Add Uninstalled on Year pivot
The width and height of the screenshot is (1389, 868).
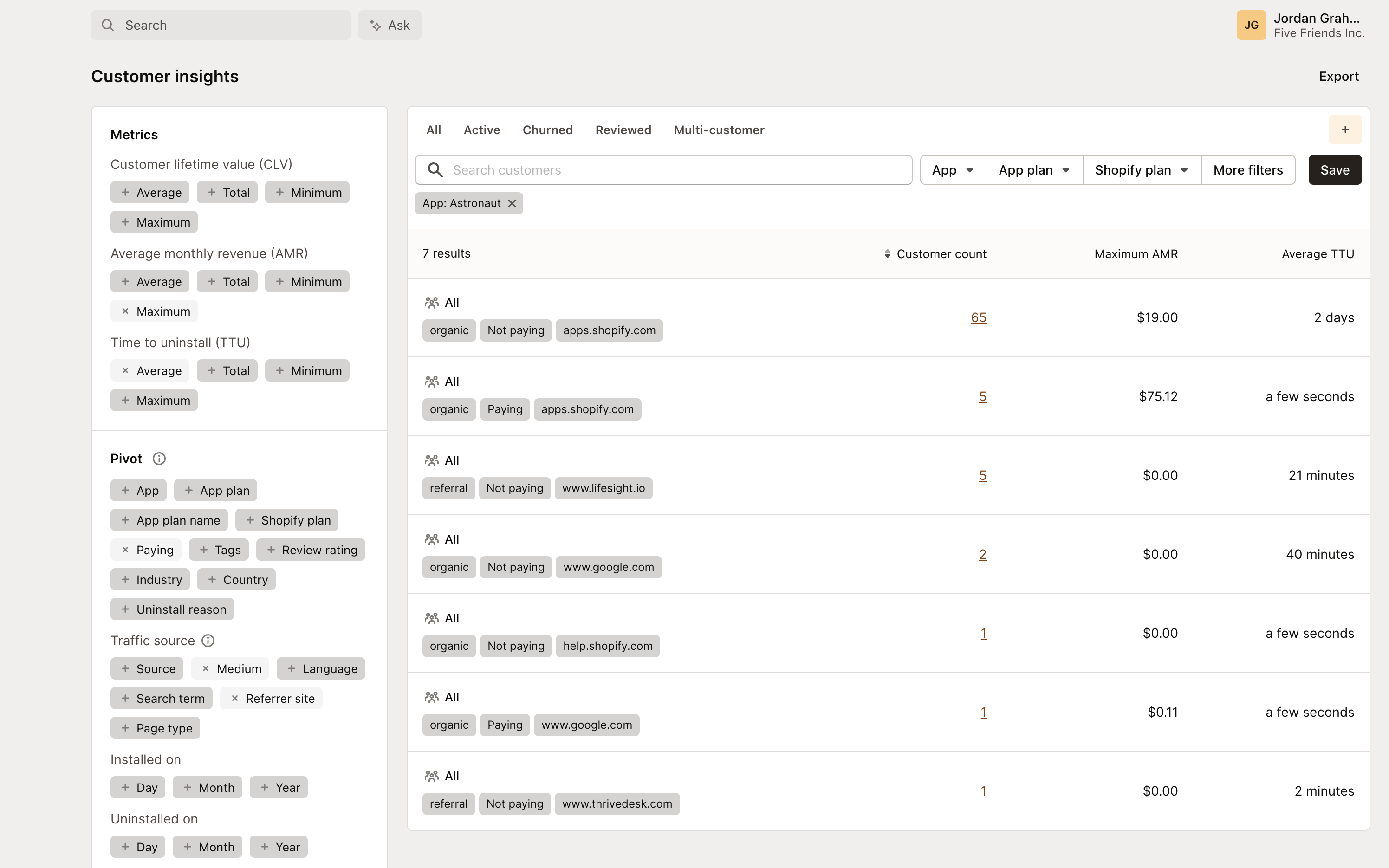279,847
